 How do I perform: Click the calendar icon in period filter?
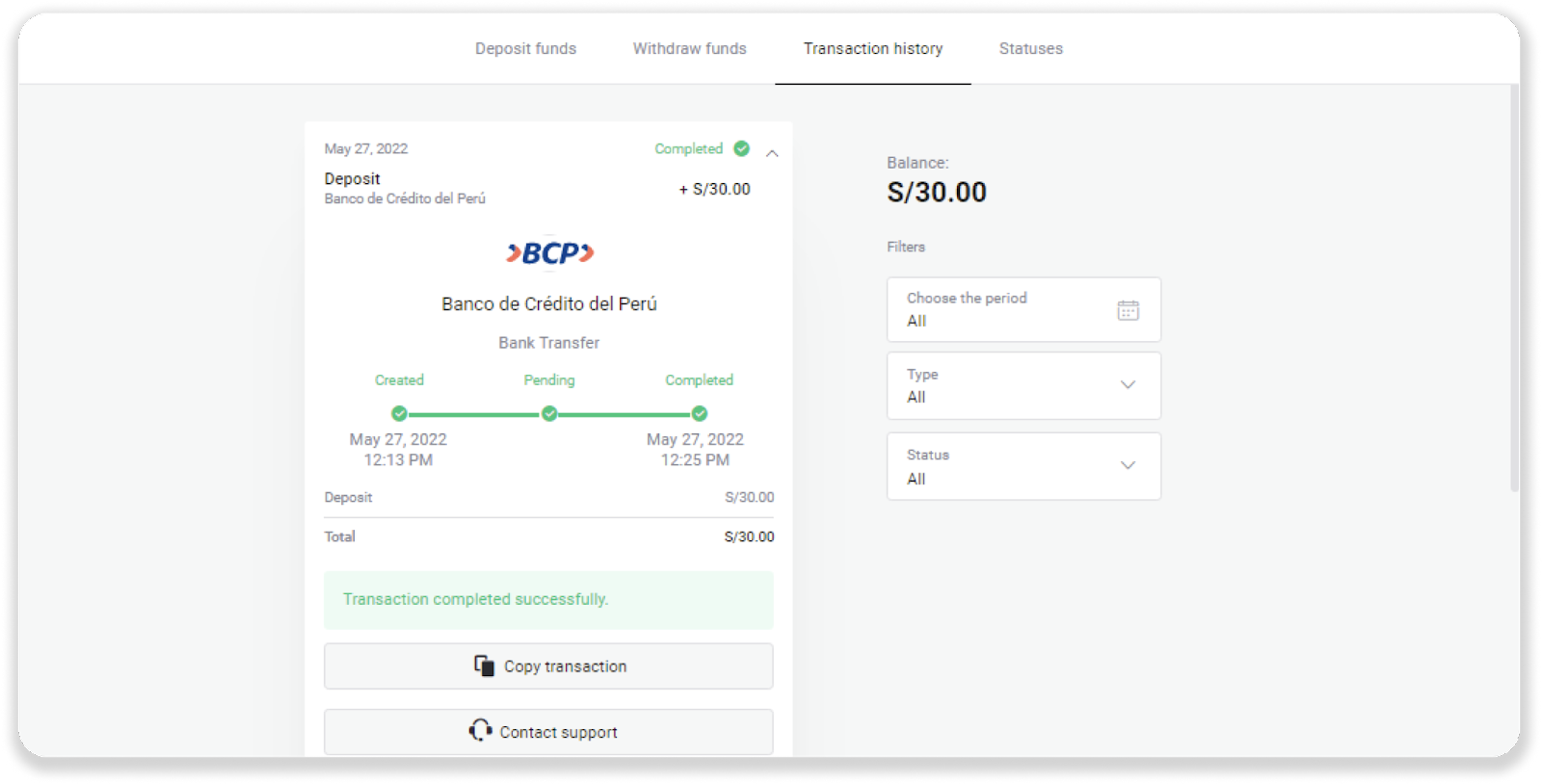[x=1128, y=310]
